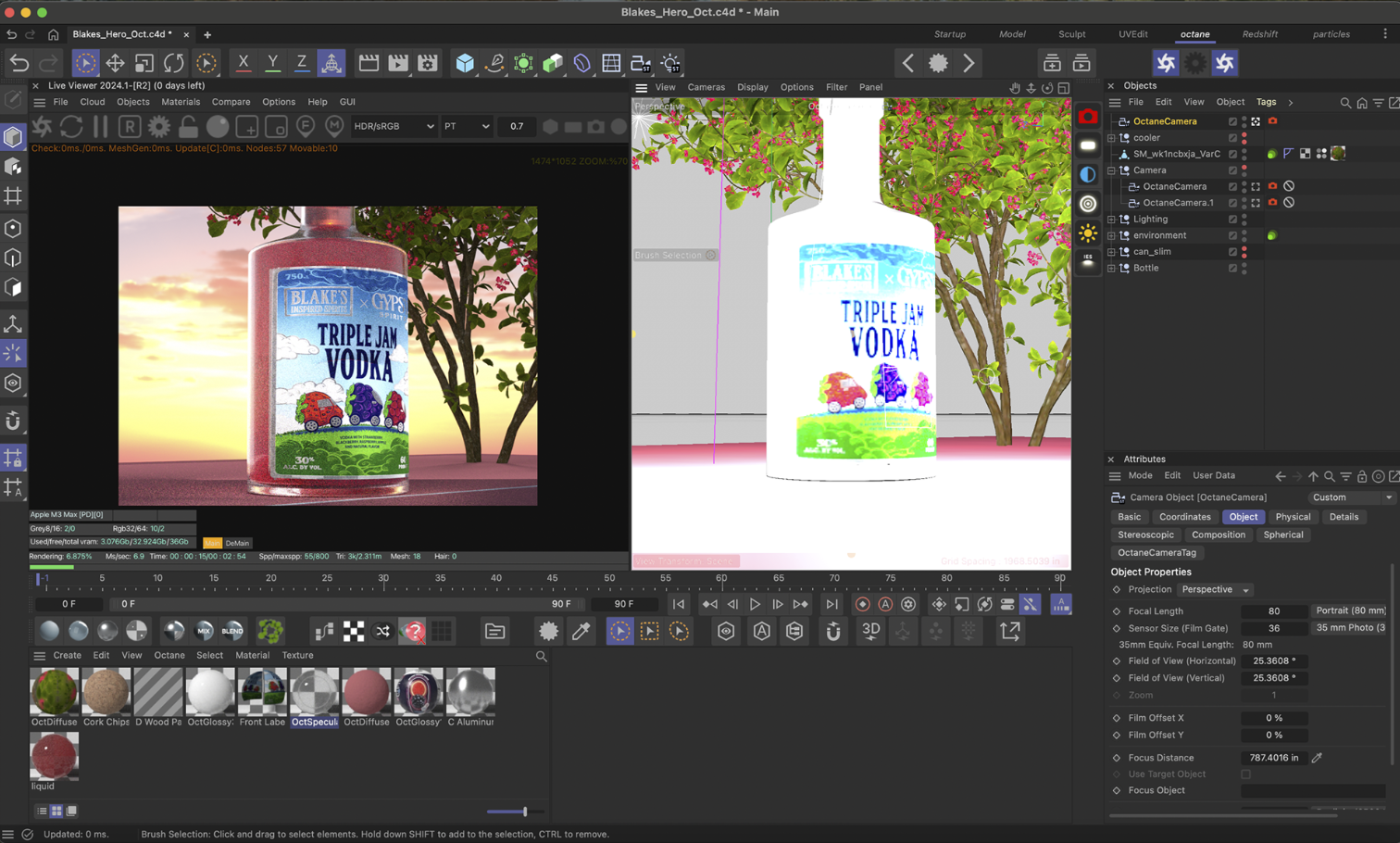Viewport: 1400px width, 843px height.
Task: Click the Cube primitive icon
Action: pos(465,63)
